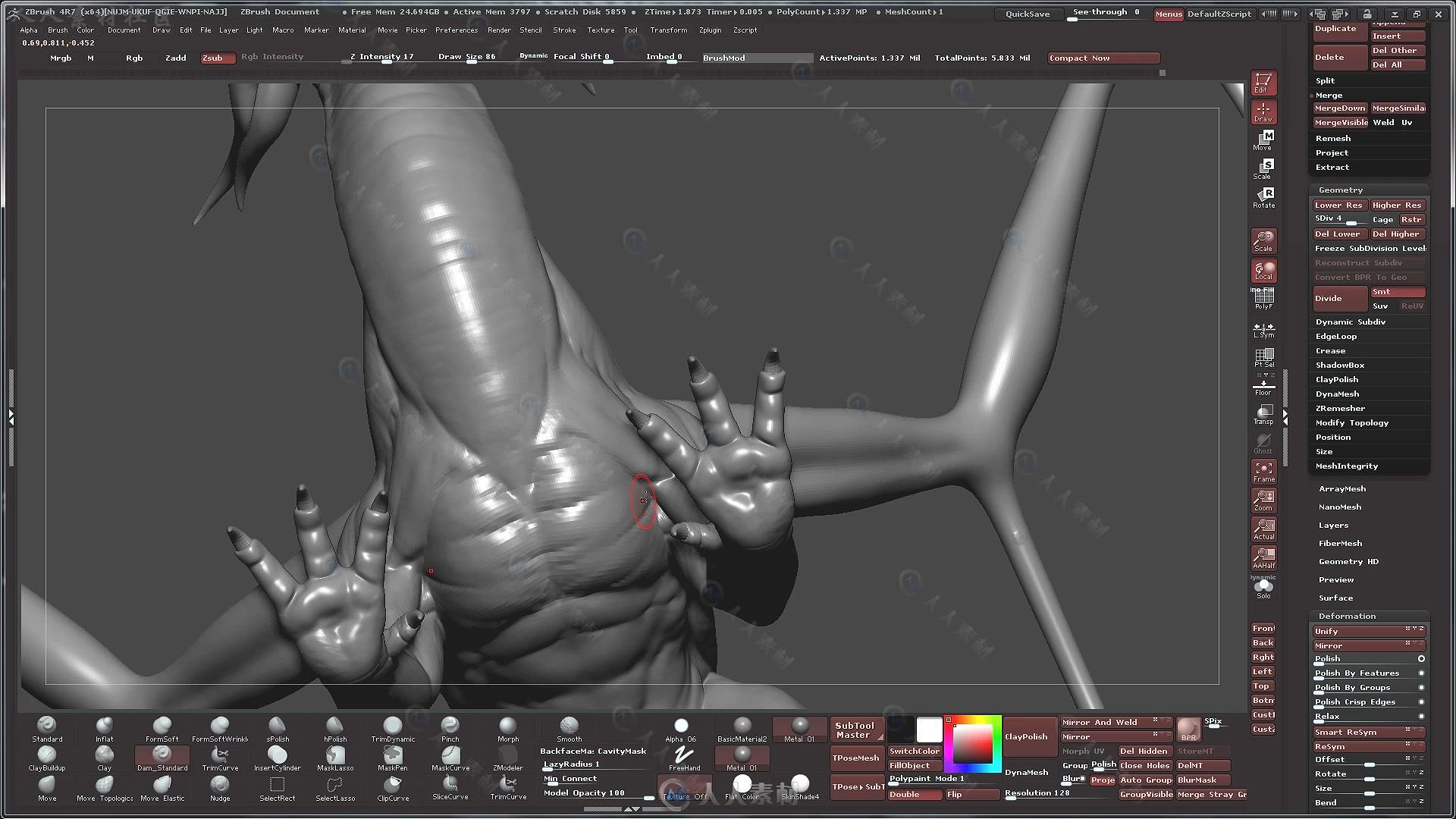
Task: Expand the Modify Topology section
Action: tap(1352, 422)
